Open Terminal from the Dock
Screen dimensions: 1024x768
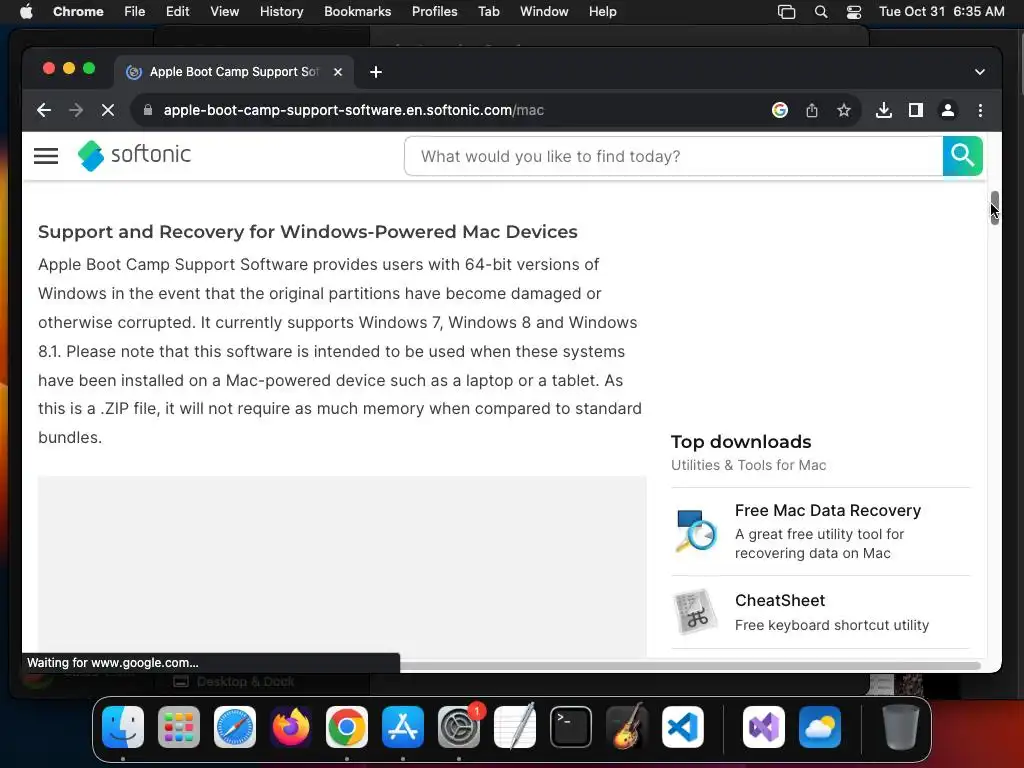coord(571,727)
